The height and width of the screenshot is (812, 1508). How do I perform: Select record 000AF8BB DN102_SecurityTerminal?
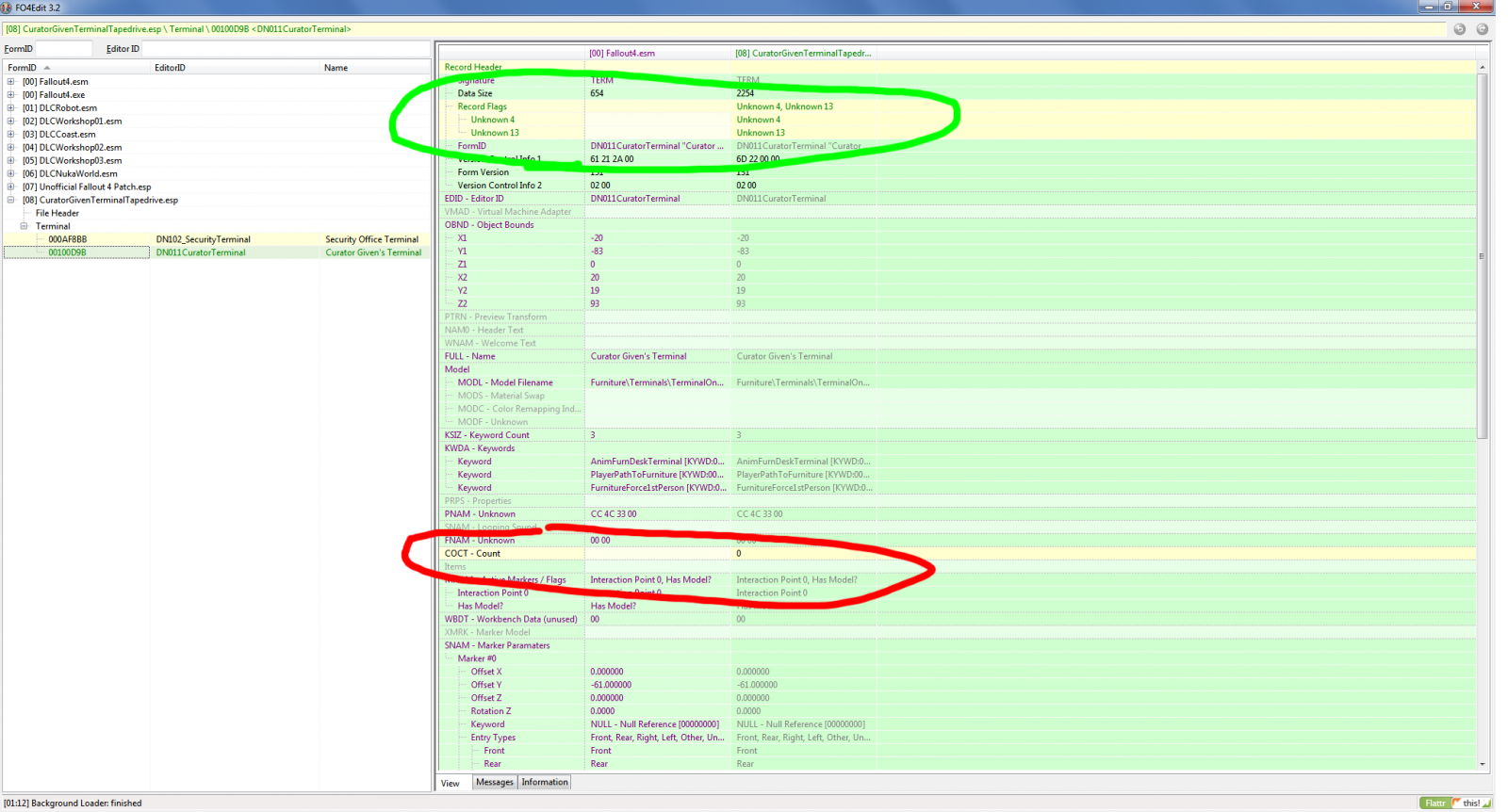217,240
